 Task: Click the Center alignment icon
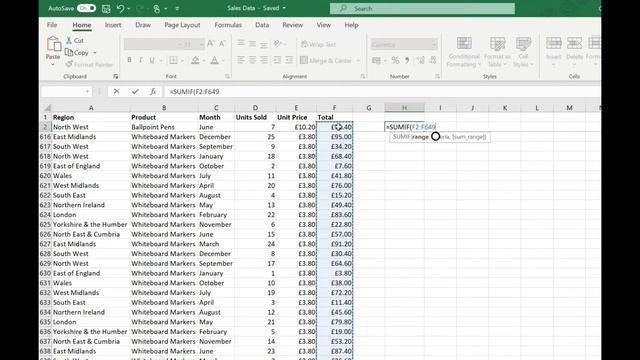click(252, 60)
